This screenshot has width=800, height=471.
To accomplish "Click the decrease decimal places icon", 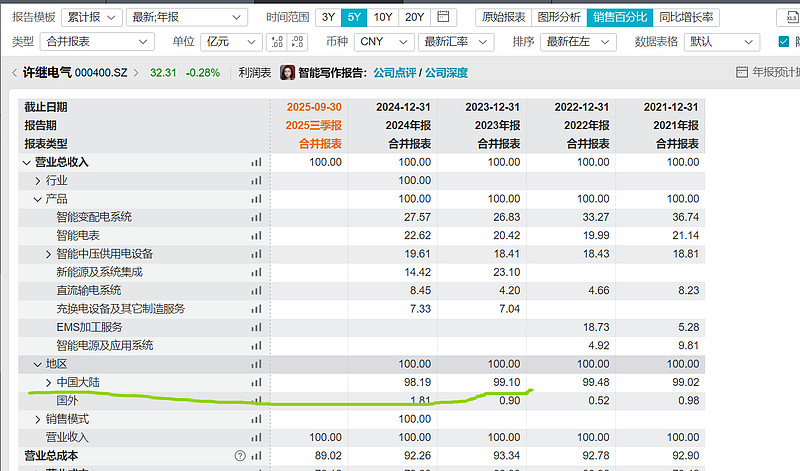I will (x=297, y=42).
